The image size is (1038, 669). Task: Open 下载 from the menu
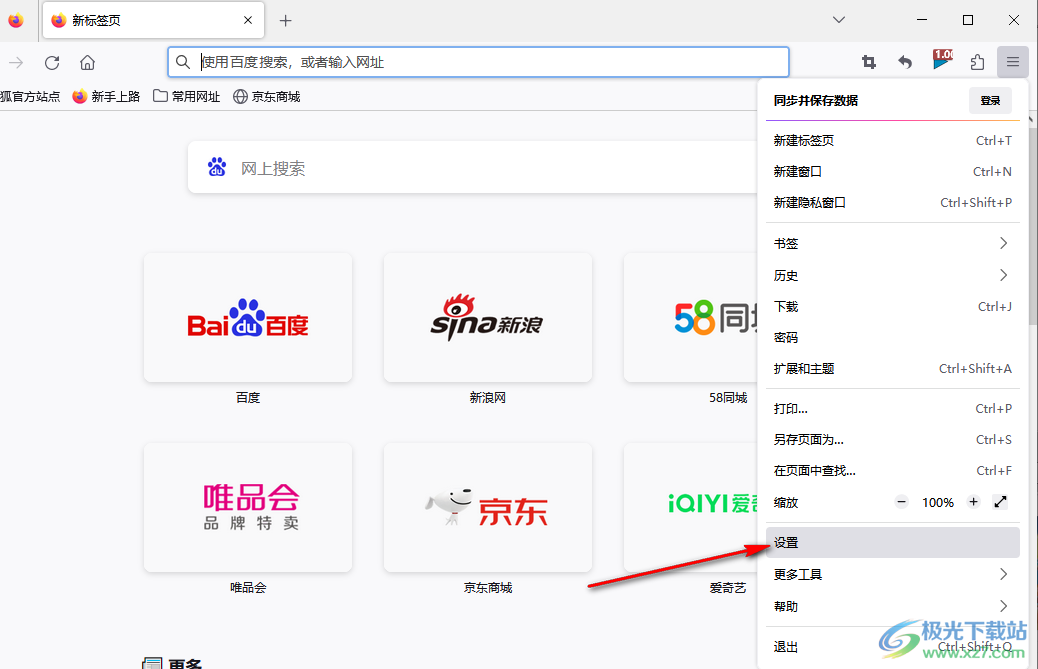click(892, 306)
